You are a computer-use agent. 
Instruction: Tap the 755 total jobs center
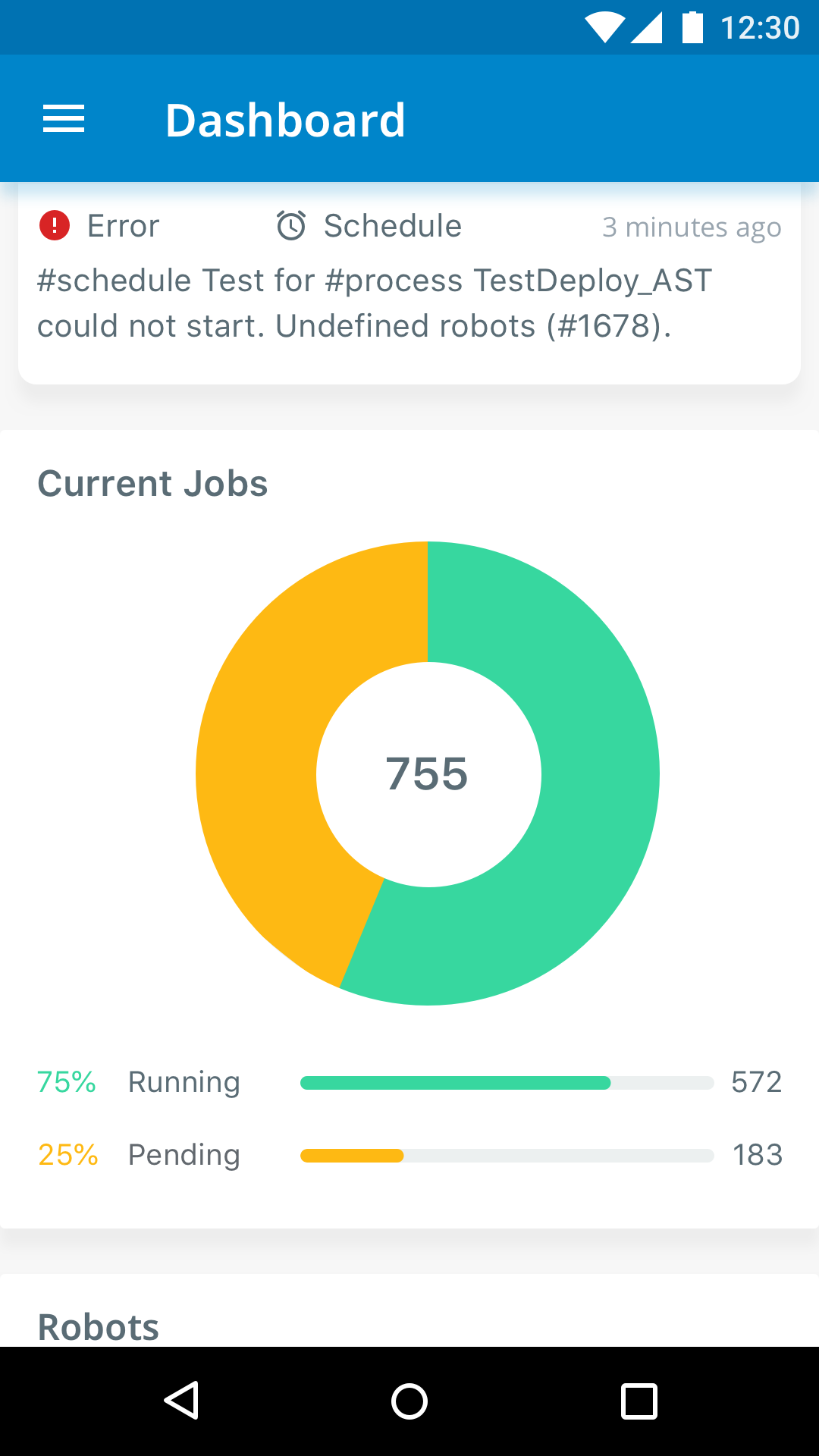tap(427, 774)
